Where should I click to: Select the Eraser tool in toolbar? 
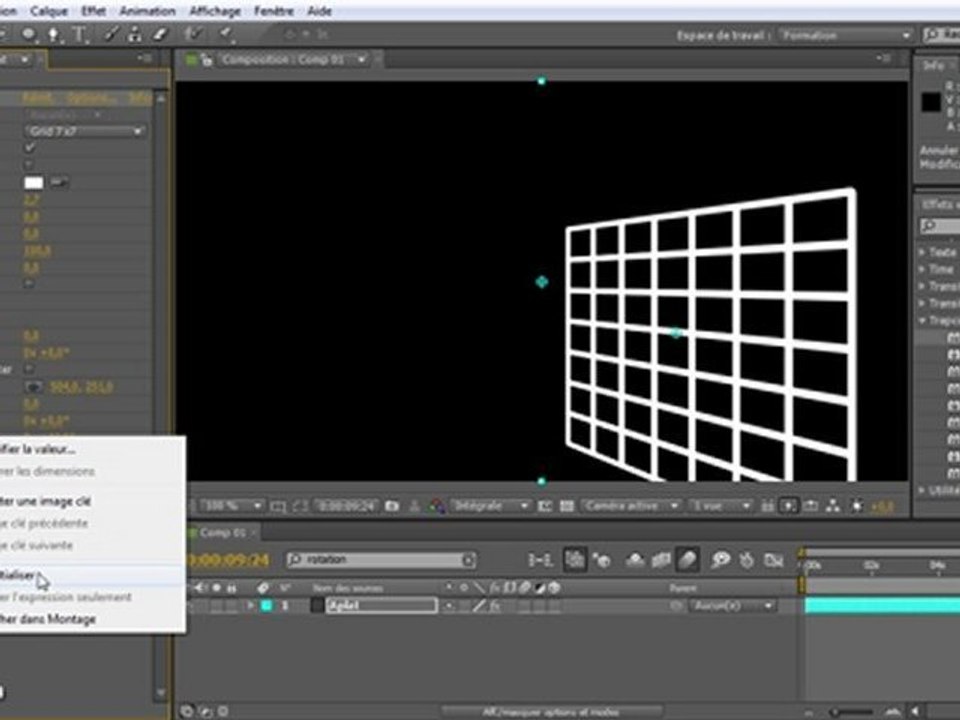click(160, 34)
